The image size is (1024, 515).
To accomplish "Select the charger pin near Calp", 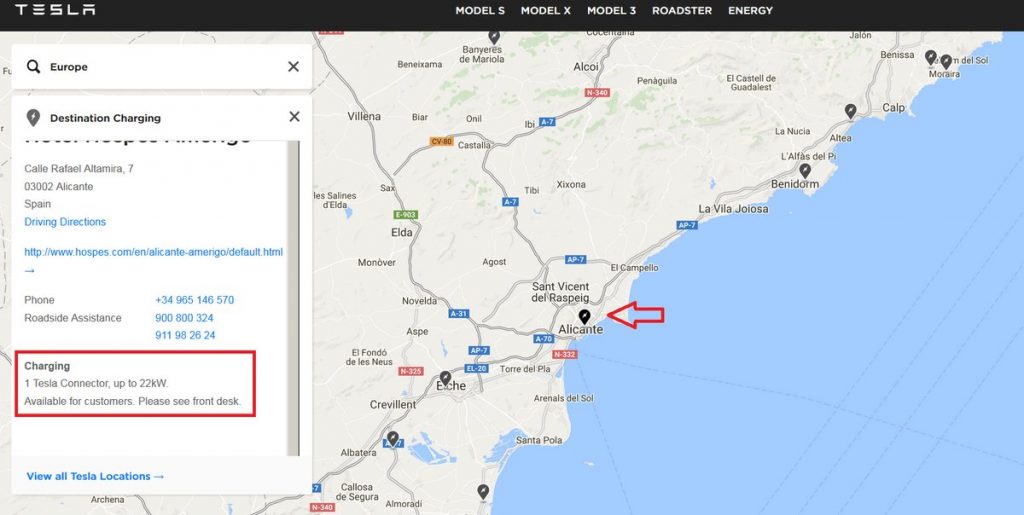I will point(850,111).
